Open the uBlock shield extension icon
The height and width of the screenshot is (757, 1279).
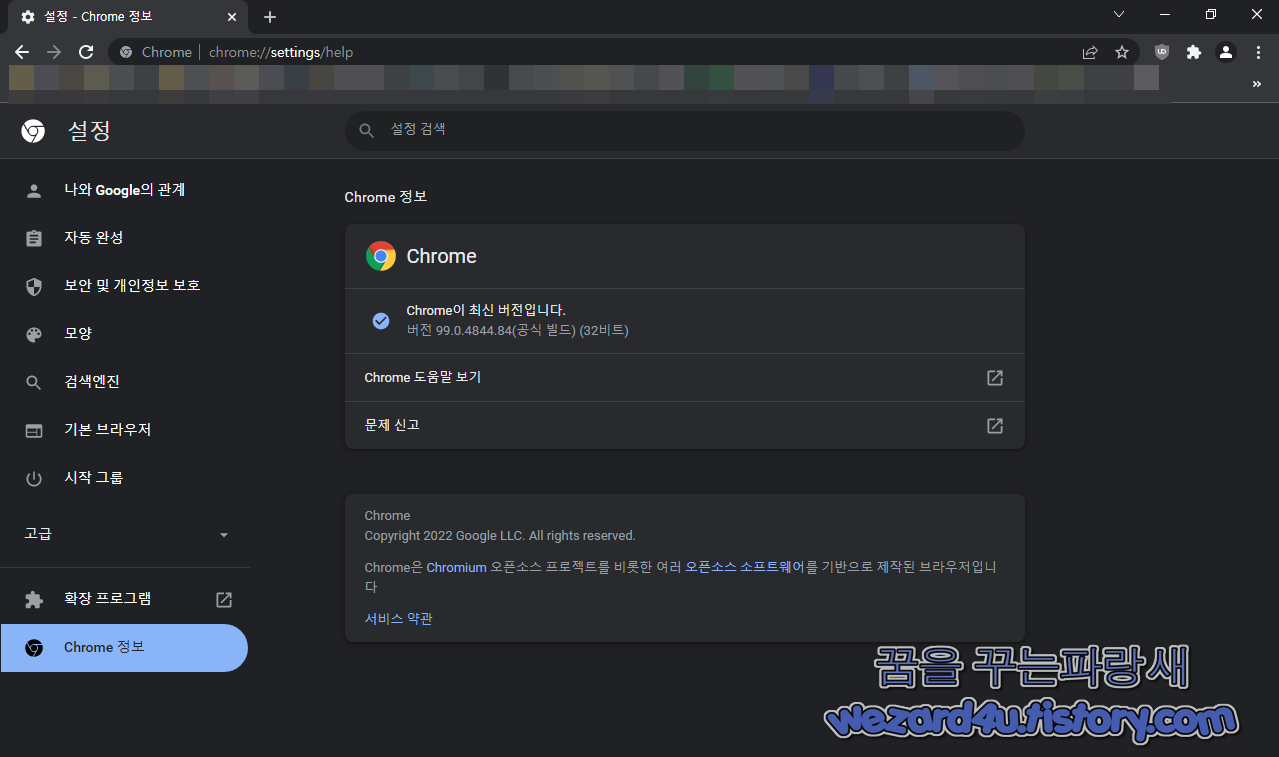pos(1161,52)
